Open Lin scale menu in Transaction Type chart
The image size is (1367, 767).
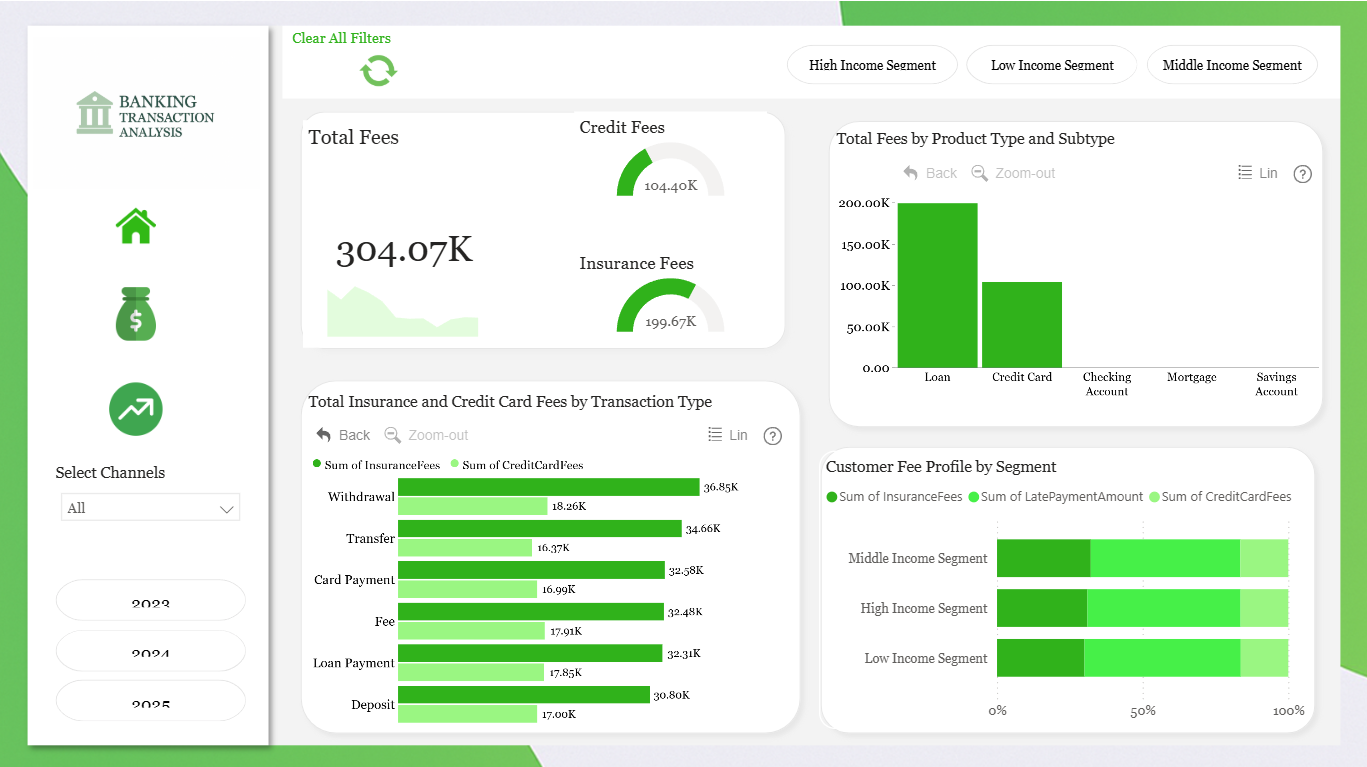click(x=727, y=435)
